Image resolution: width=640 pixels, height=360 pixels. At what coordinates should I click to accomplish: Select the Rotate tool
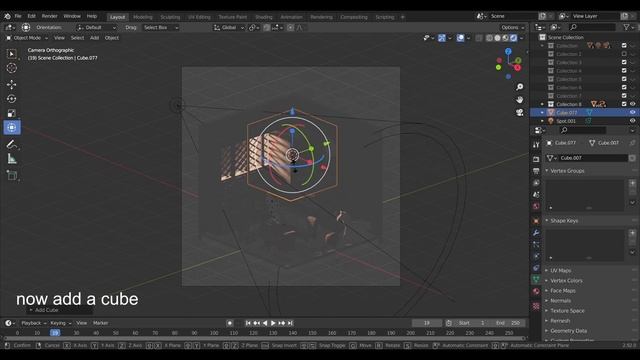click(11, 99)
